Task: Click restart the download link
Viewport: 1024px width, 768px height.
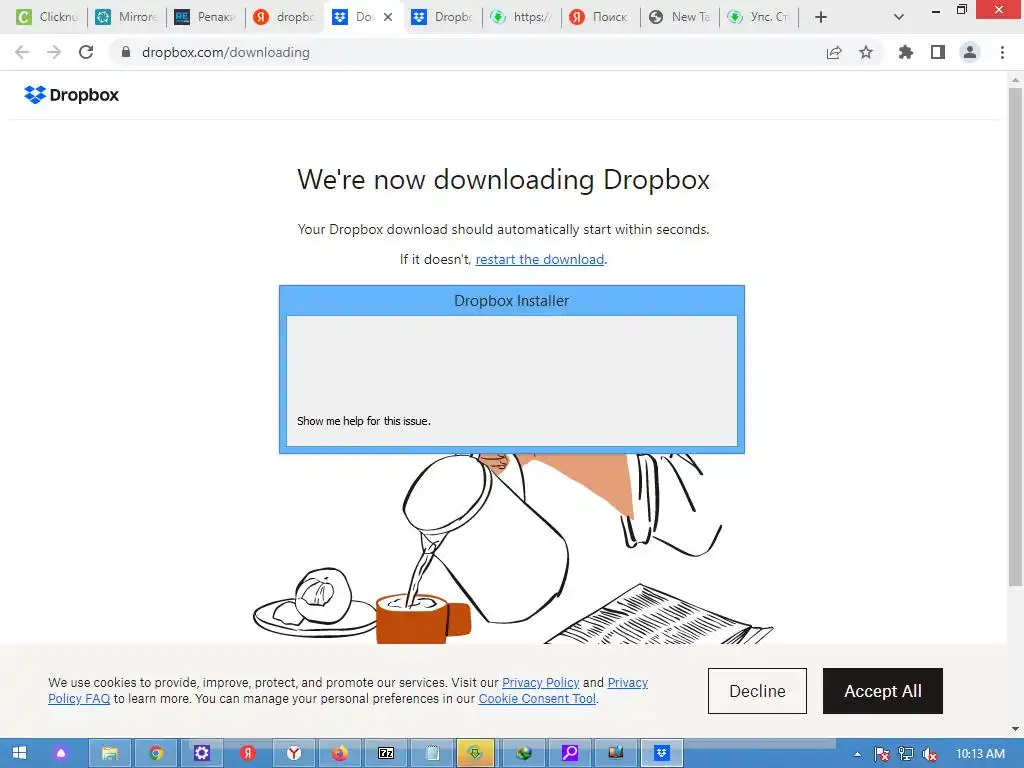Action: [539, 259]
